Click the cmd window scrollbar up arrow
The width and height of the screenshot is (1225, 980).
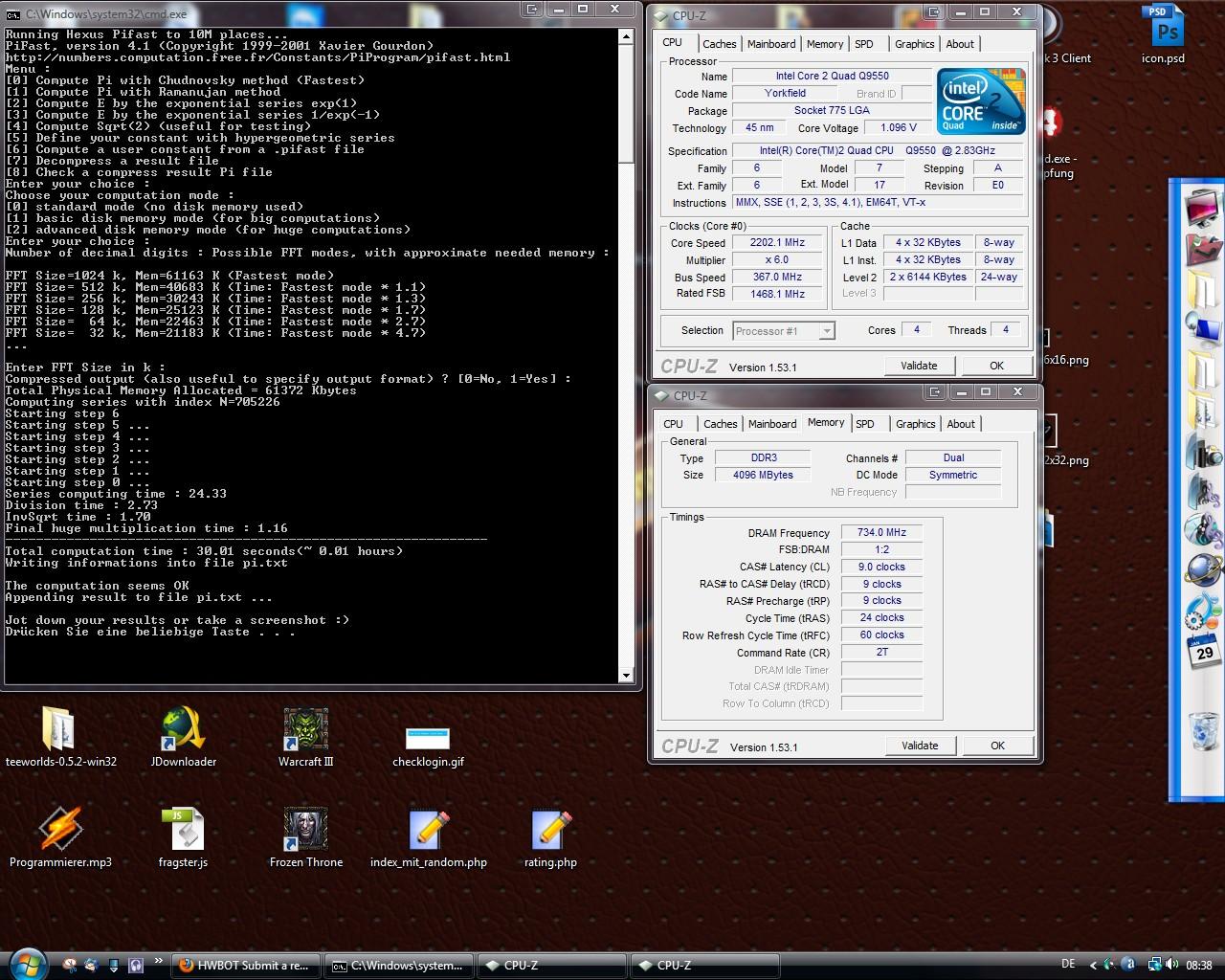pyautogui.click(x=626, y=37)
